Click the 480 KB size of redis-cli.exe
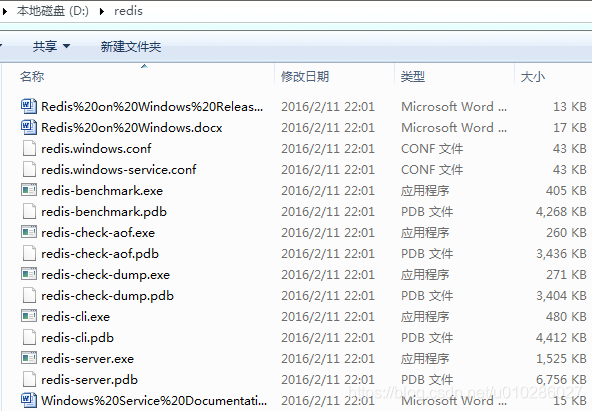This screenshot has width=592, height=411. pos(566,317)
